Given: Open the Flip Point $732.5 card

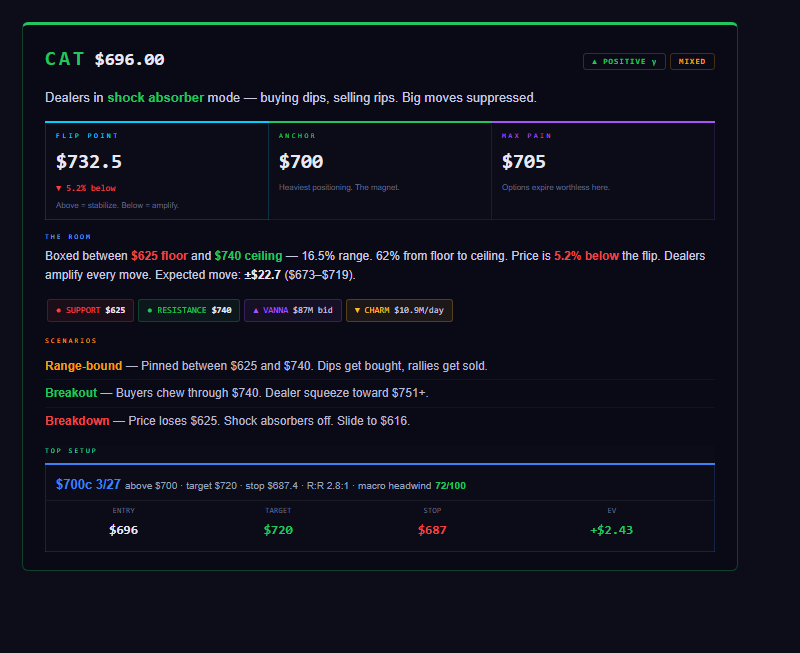Looking at the screenshot, I should (157, 171).
